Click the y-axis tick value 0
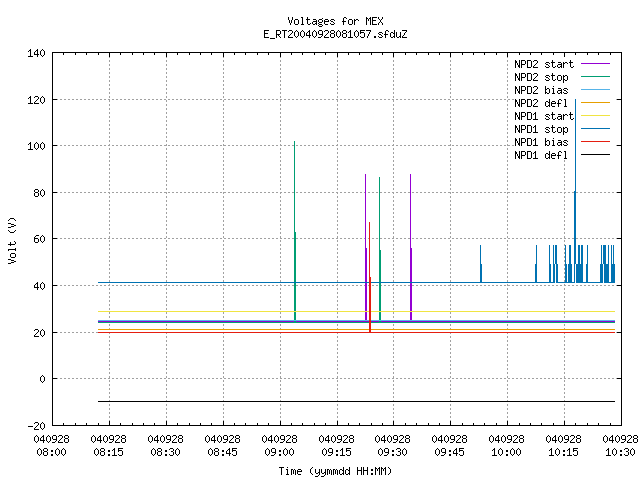 [x=42, y=379]
